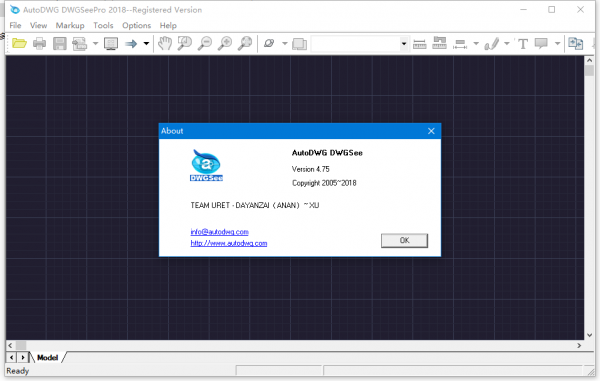This screenshot has width=600, height=381.
Task: Open the http://www.autodwg.com link
Action: coord(229,243)
